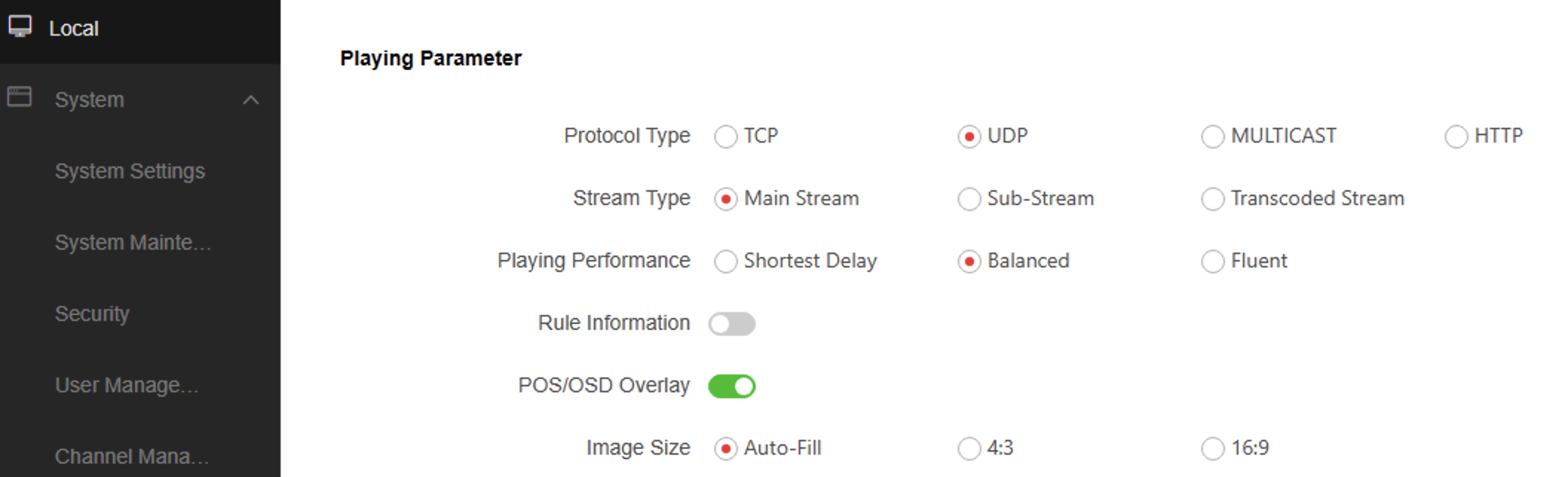Open Channel Management sidebar item
The image size is (1568, 477).
point(131,455)
